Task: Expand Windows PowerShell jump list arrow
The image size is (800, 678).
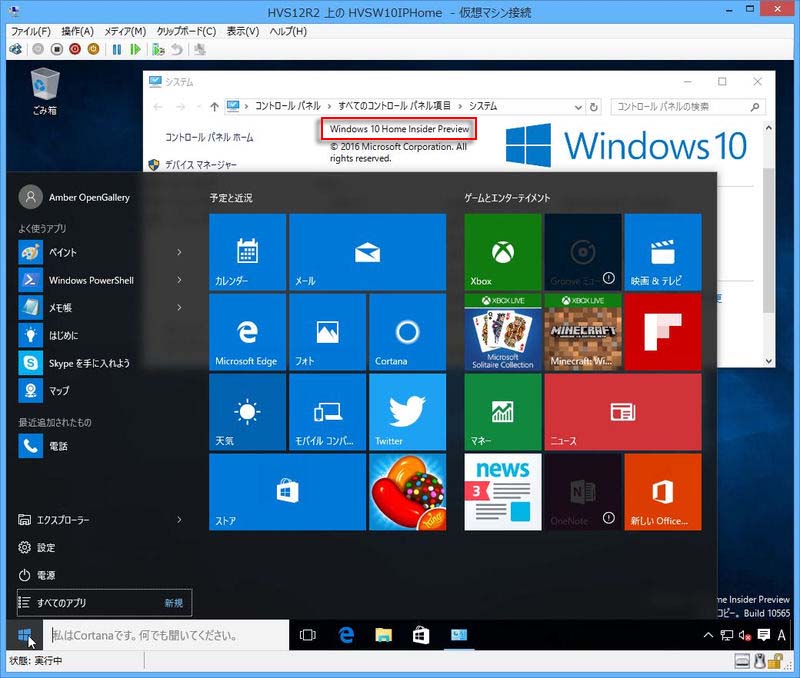Action: (179, 280)
